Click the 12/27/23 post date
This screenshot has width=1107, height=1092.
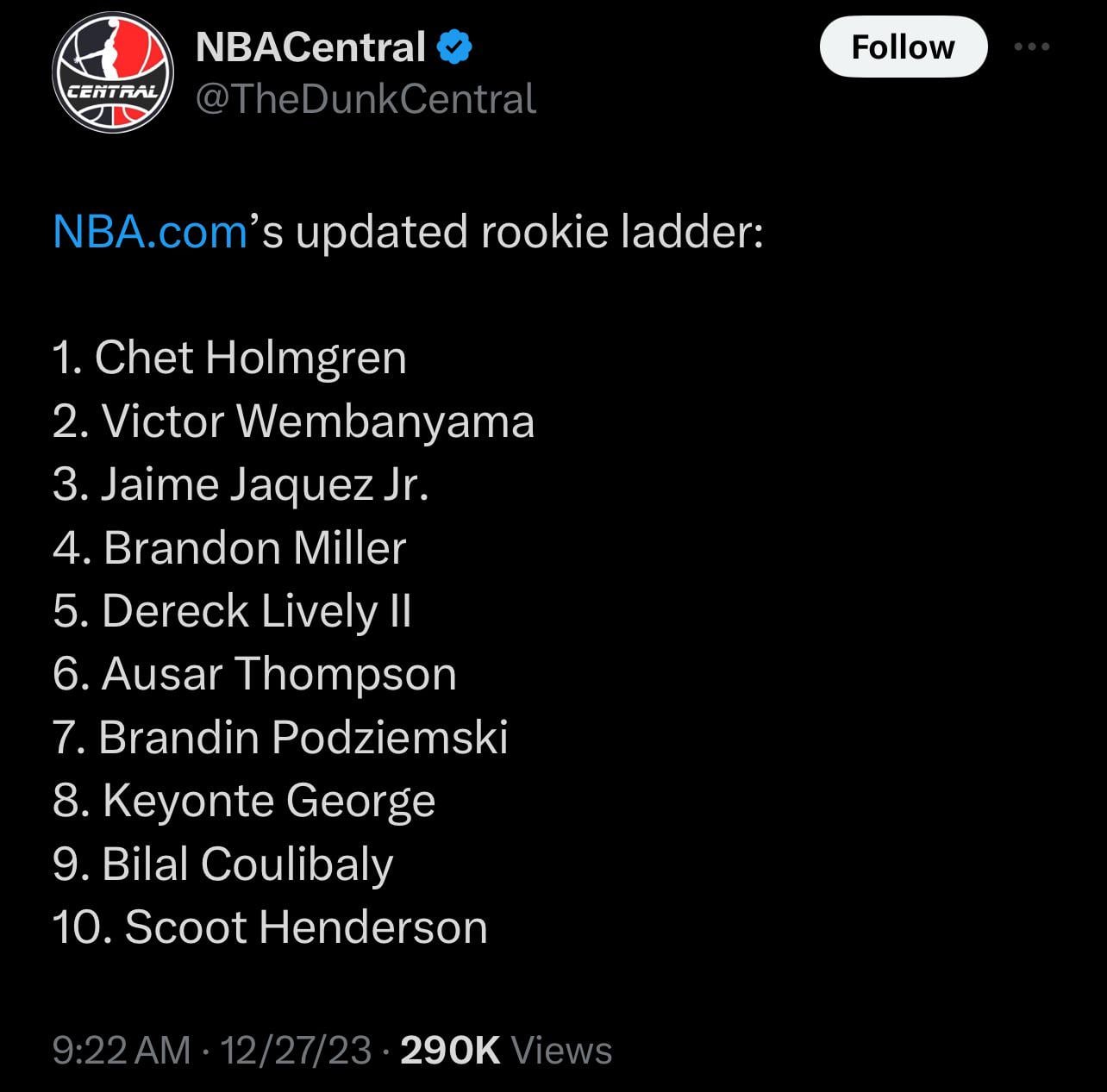click(296, 1051)
